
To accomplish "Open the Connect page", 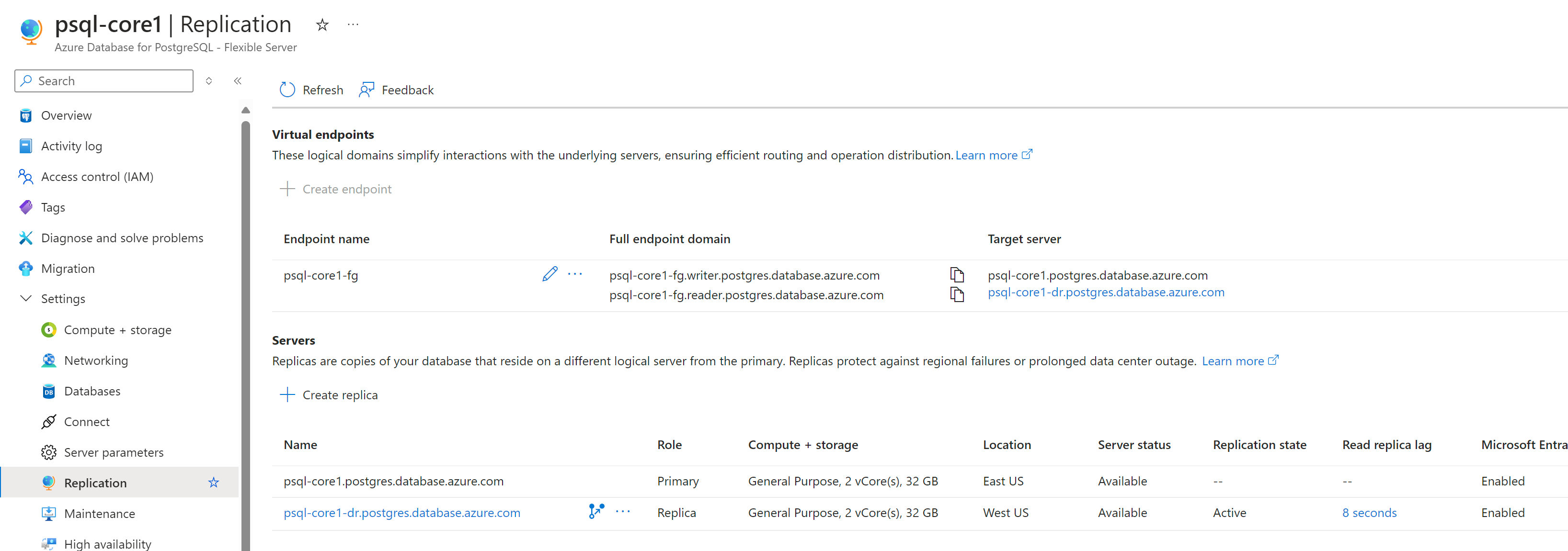I will [86, 422].
